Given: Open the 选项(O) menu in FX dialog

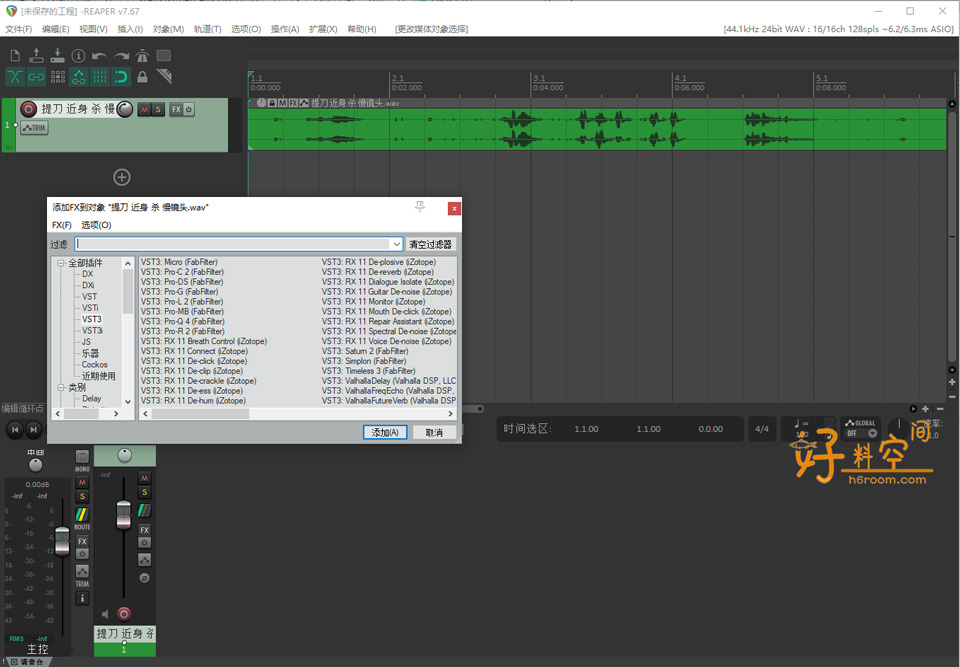Looking at the screenshot, I should pyautogui.click(x=96, y=225).
